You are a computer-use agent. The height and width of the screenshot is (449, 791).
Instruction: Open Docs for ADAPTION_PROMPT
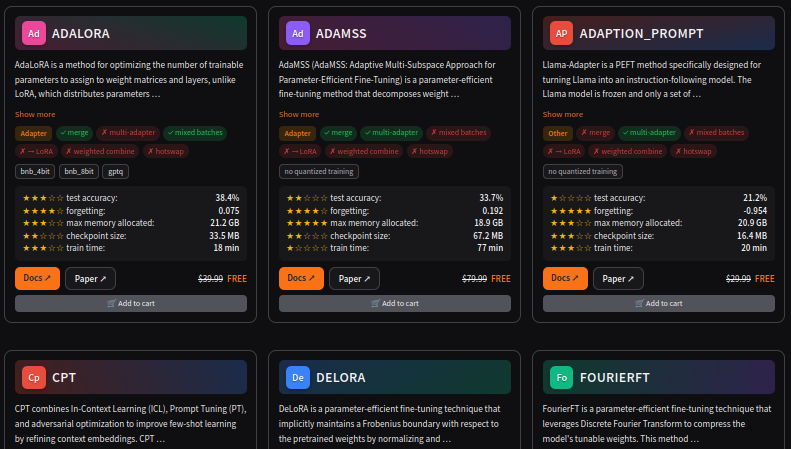click(565, 278)
